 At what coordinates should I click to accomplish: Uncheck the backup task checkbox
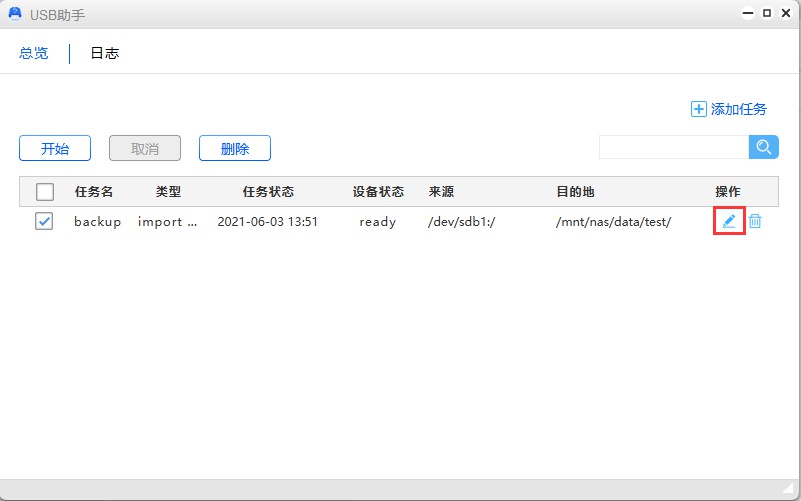pyautogui.click(x=45, y=222)
